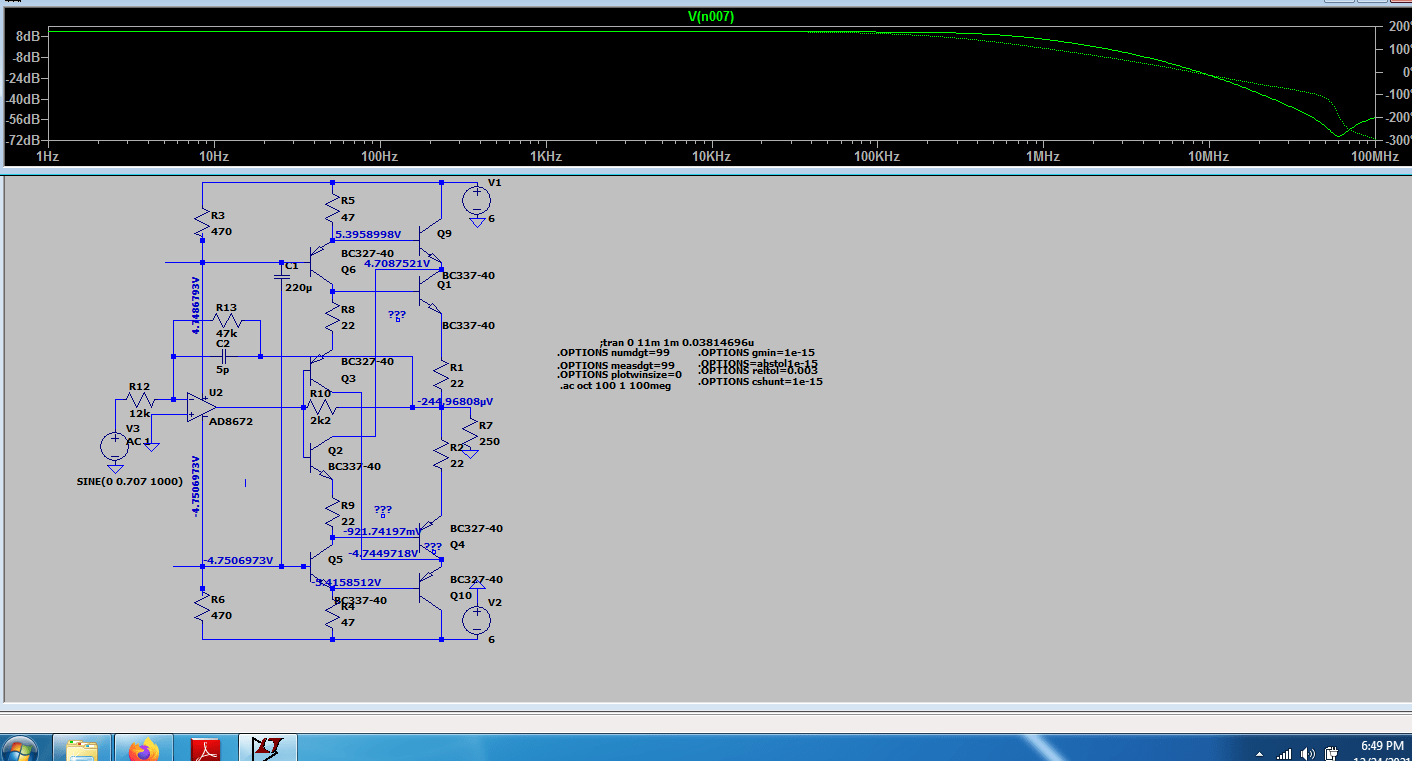Click the network signal tray icon
Viewport: 1412px width, 761px height.
click(1285, 754)
